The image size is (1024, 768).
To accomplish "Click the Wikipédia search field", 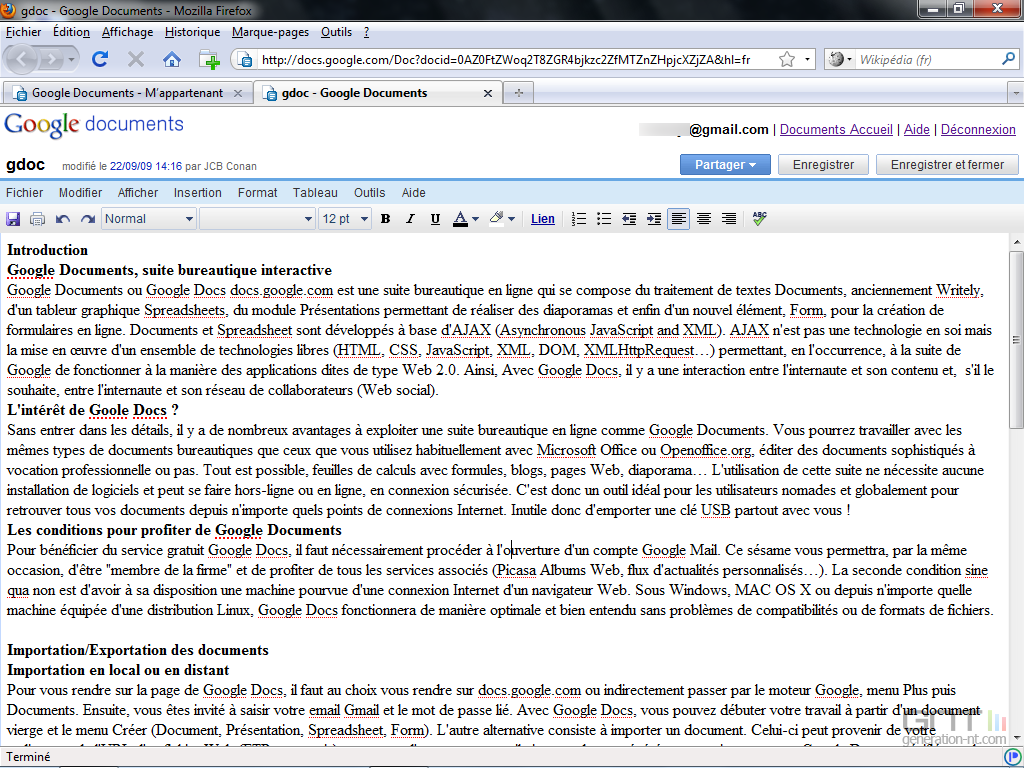I will [x=927, y=59].
